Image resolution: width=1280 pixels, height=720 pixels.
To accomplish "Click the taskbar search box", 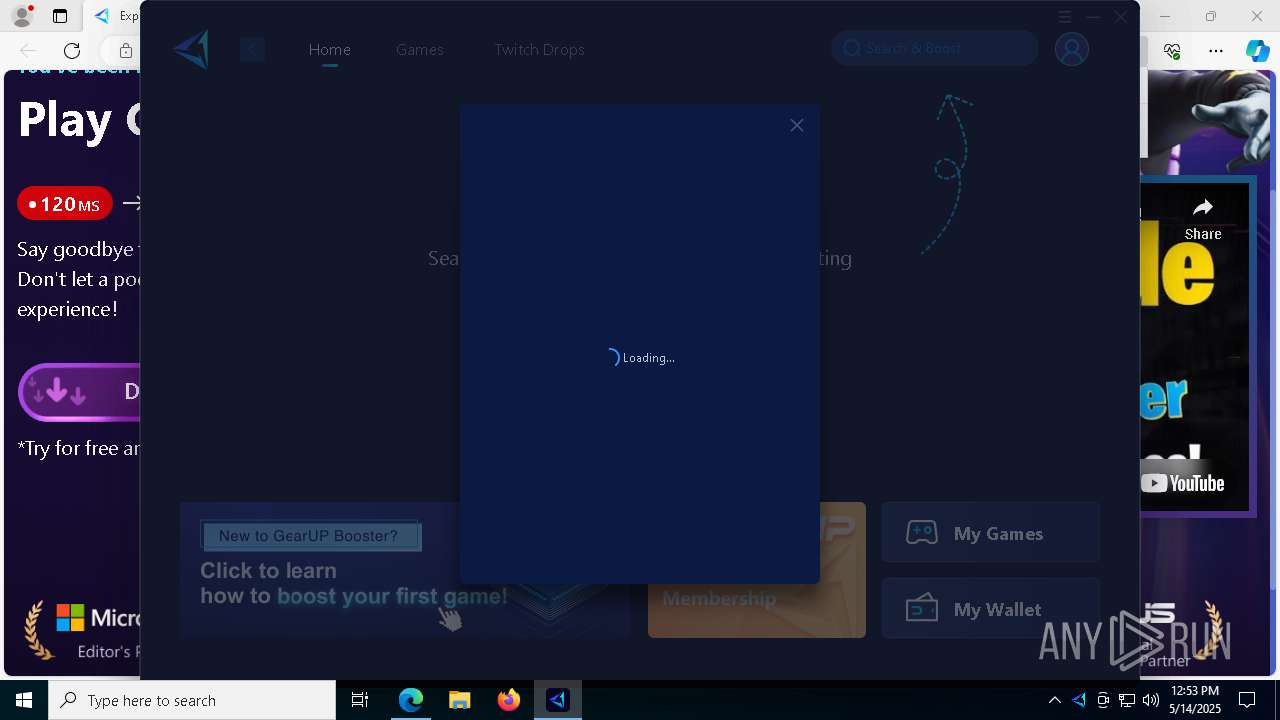I will [192, 700].
